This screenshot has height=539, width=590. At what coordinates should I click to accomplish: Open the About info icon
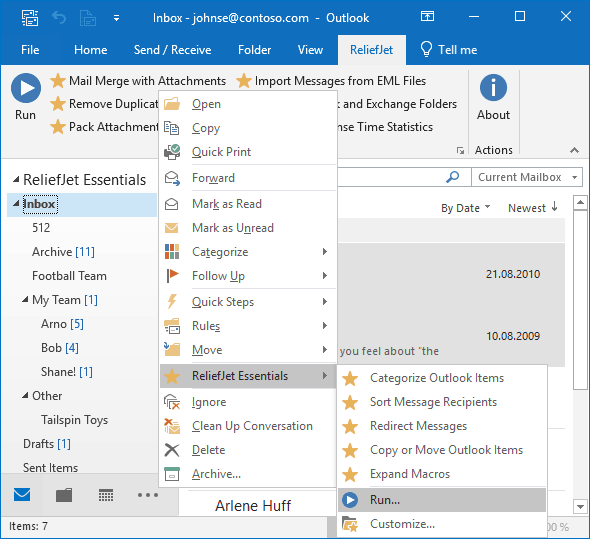[493, 88]
